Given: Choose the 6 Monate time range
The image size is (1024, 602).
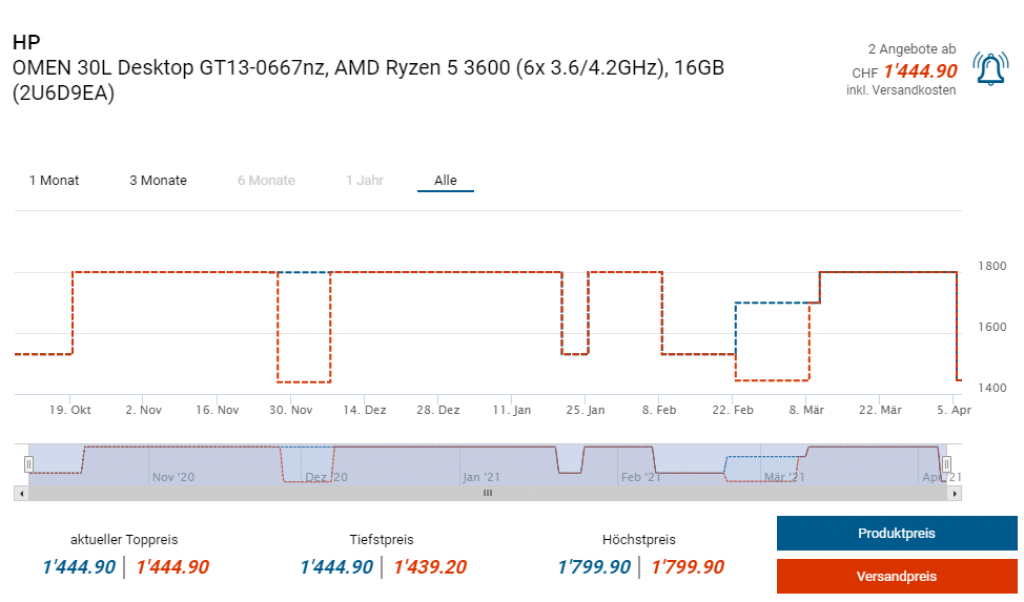Looking at the screenshot, I should [x=266, y=181].
